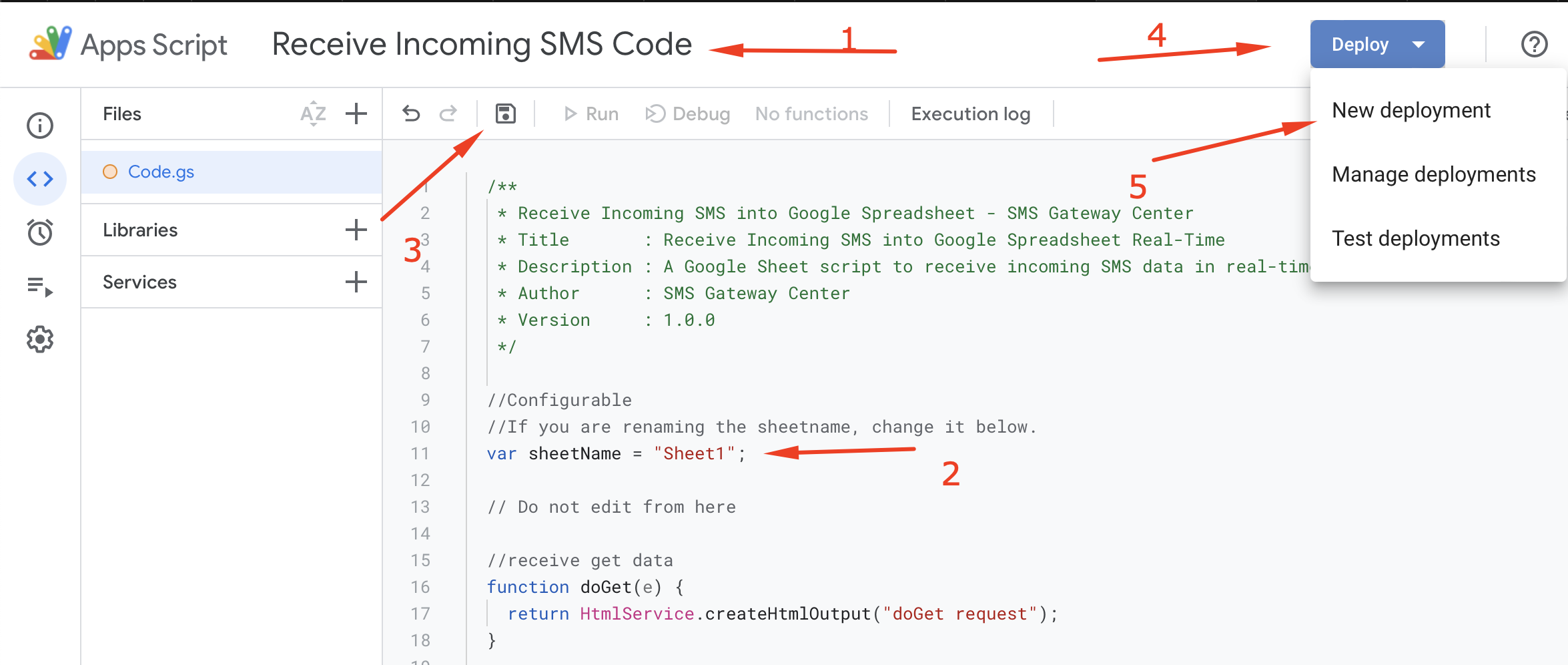Sort files alphabetically with AZ icon
This screenshot has width=1568, height=665.
coord(313,114)
